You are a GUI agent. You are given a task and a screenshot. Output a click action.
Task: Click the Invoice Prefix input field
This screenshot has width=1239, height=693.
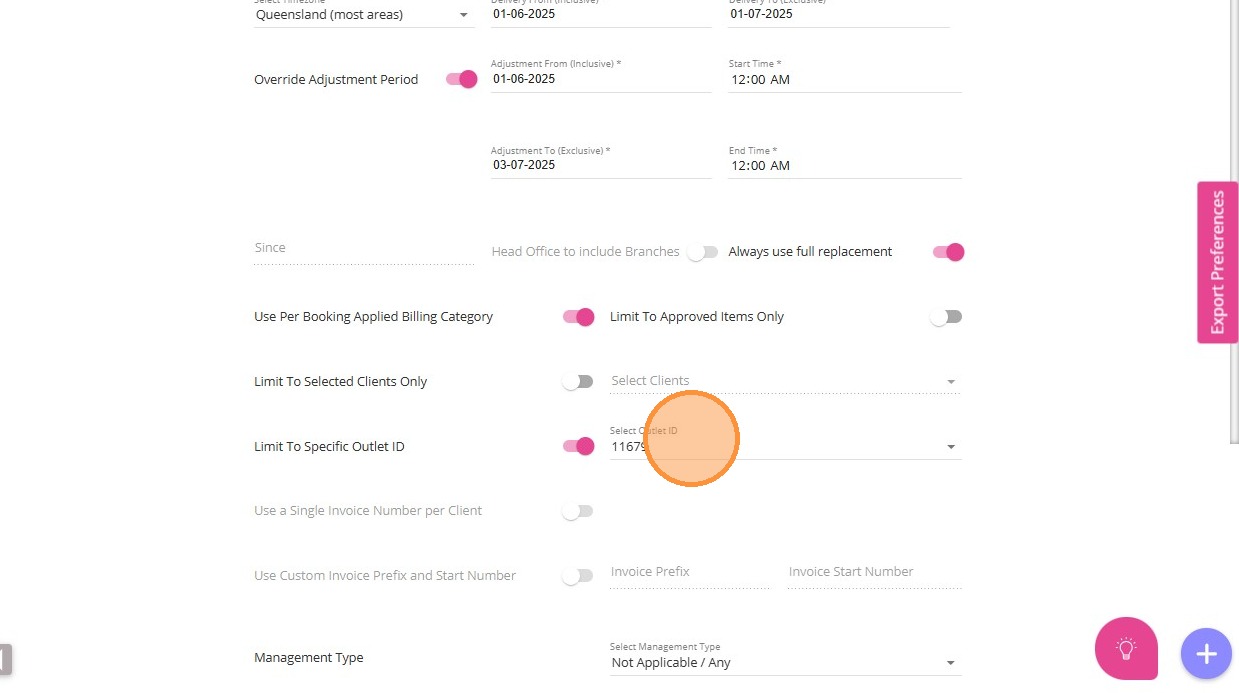click(x=688, y=572)
